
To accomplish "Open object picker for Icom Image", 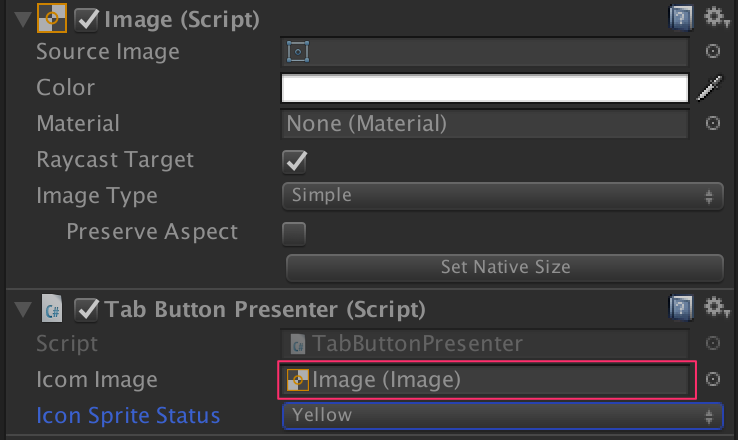I will click(x=713, y=379).
